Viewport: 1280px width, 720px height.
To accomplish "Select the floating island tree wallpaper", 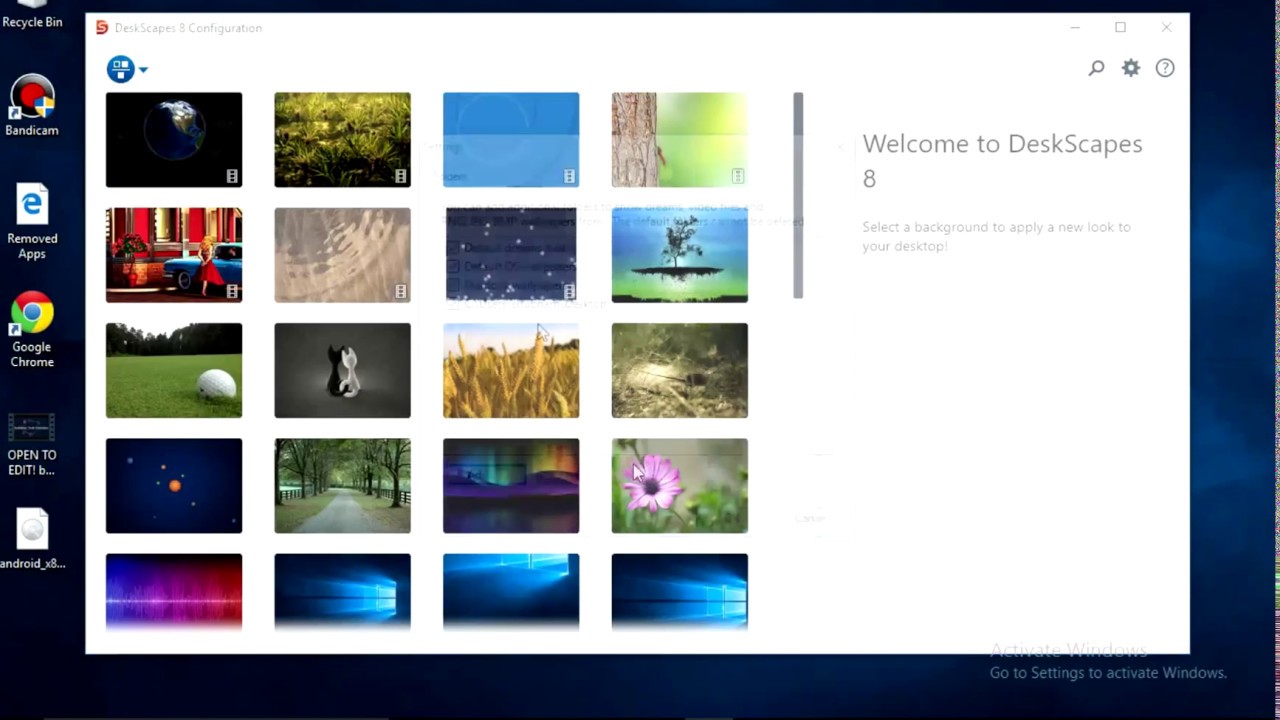I will point(679,255).
